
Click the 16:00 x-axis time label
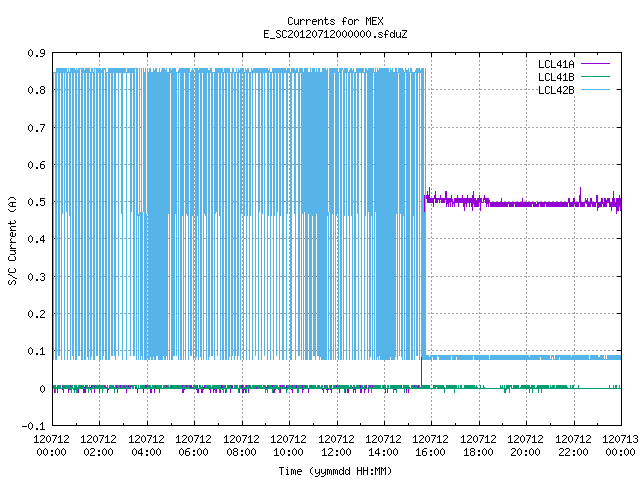pyautogui.click(x=431, y=452)
